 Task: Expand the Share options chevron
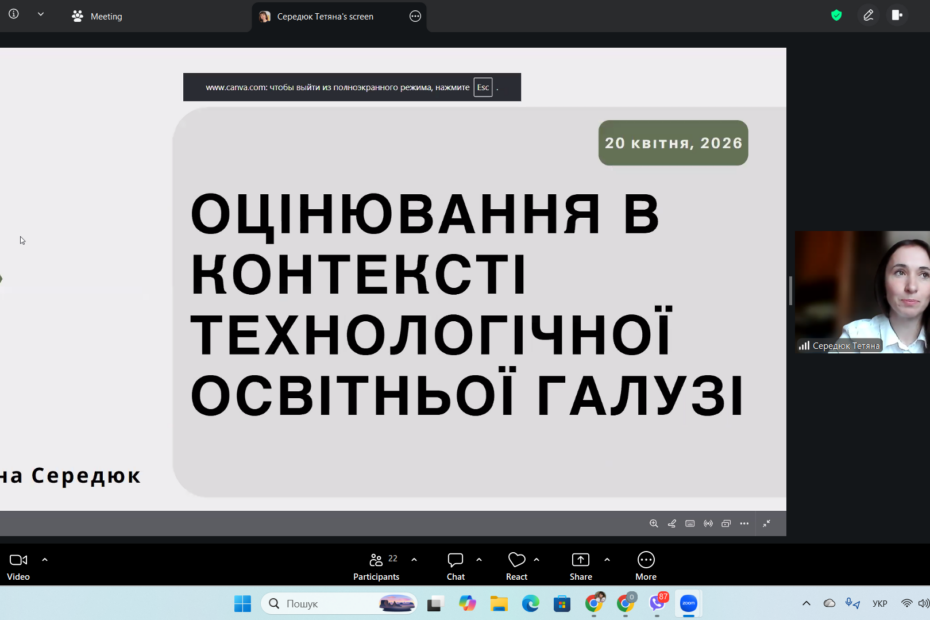pyautogui.click(x=607, y=560)
